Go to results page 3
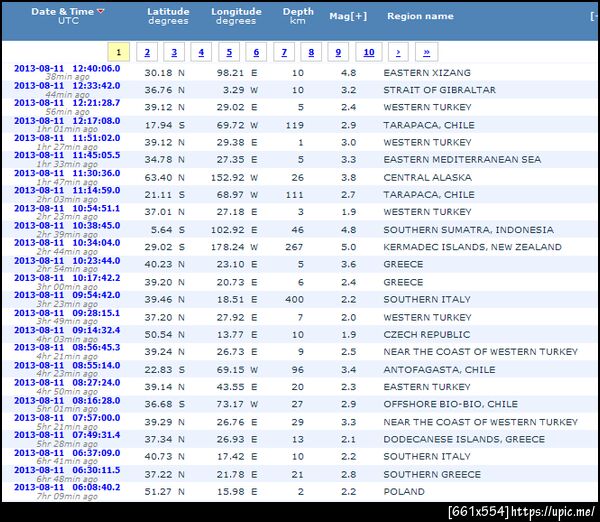The image size is (600, 522). coord(174,52)
